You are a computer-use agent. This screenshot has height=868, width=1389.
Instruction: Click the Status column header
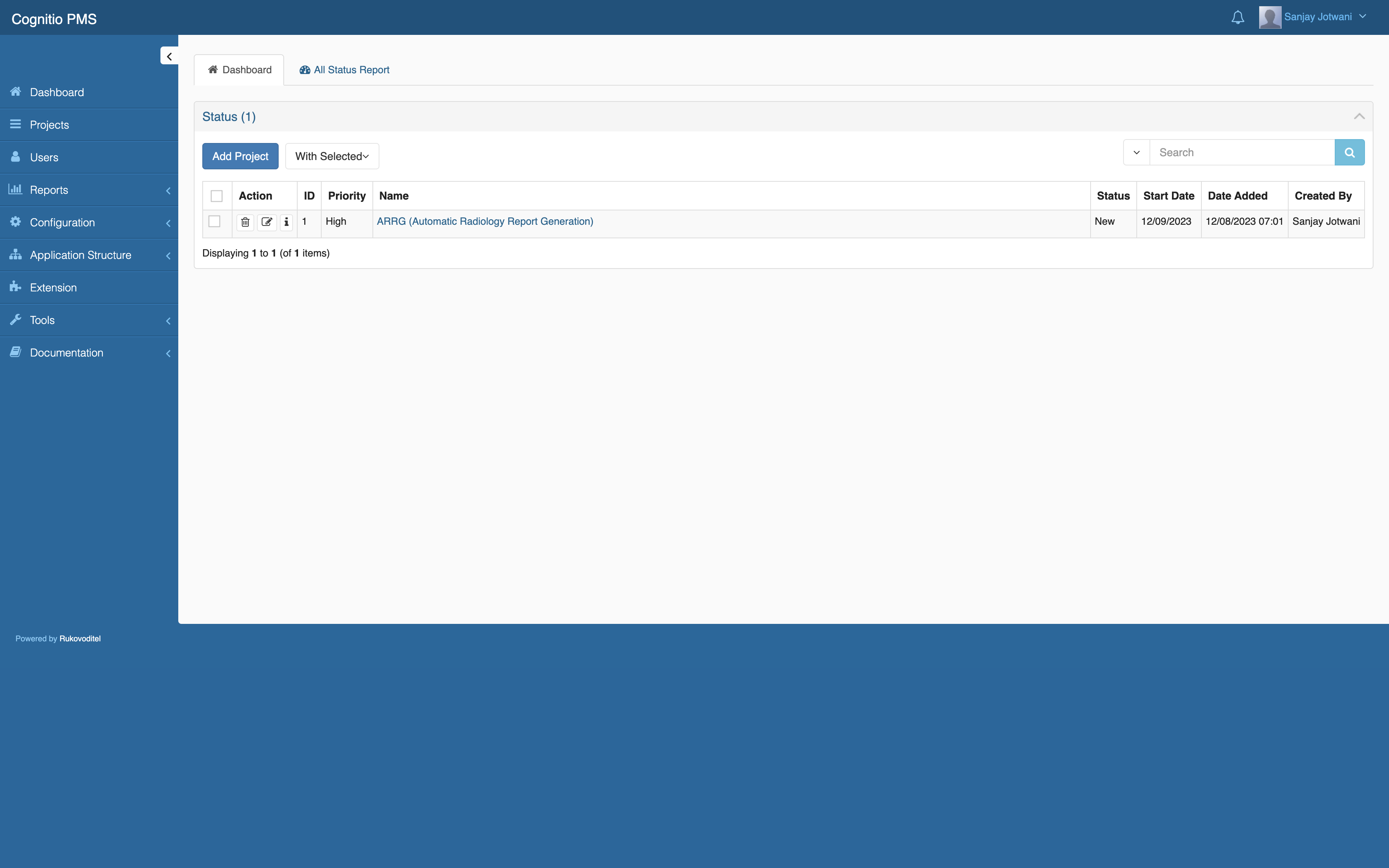click(1113, 196)
